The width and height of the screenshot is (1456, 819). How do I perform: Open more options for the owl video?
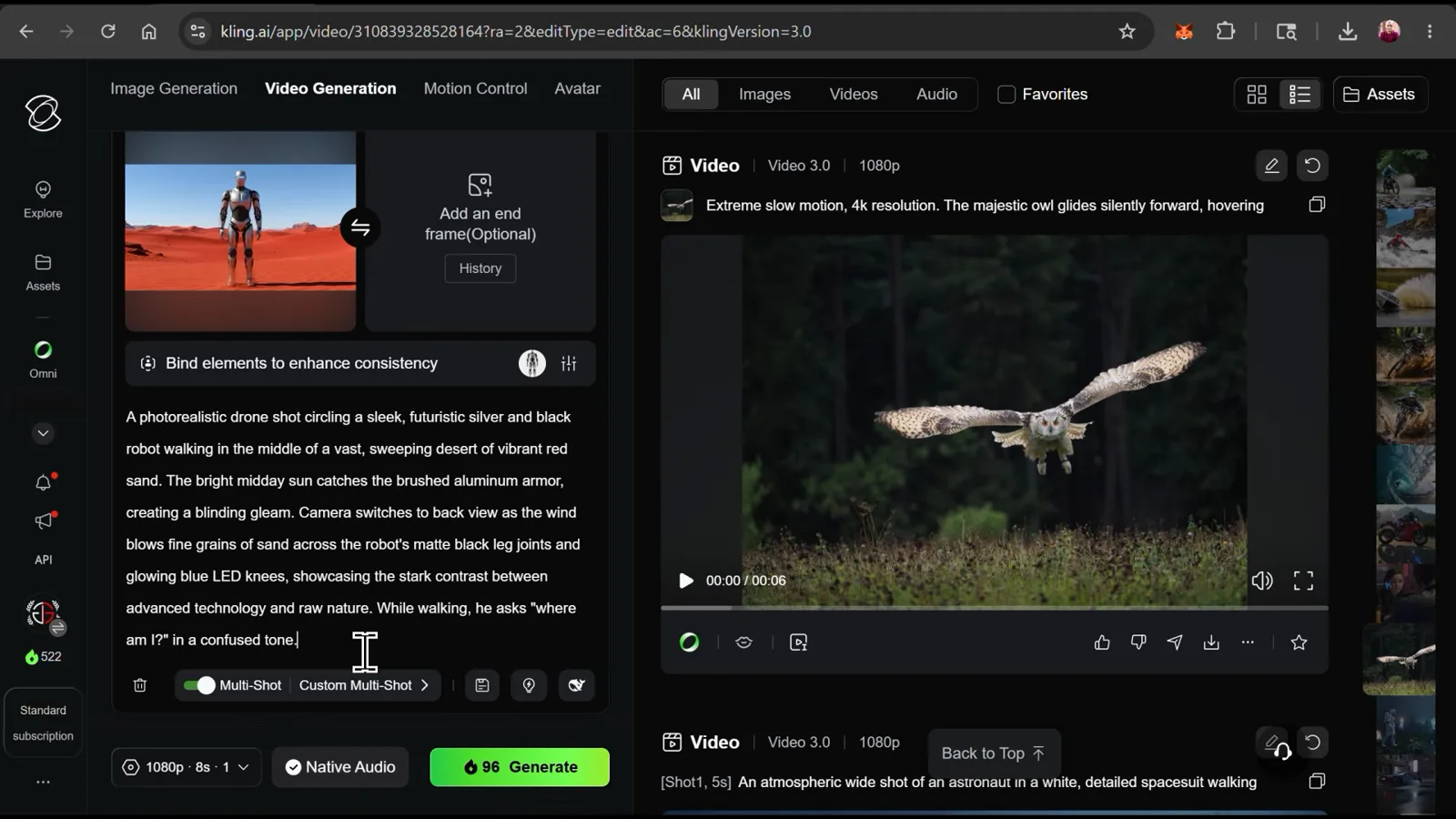[x=1248, y=642]
